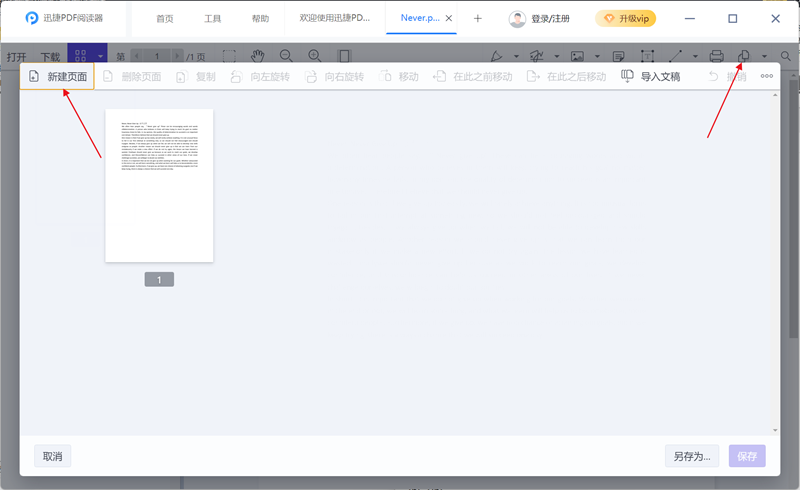
Task: Click the 升级vip upgrade button
Action: coord(626,19)
